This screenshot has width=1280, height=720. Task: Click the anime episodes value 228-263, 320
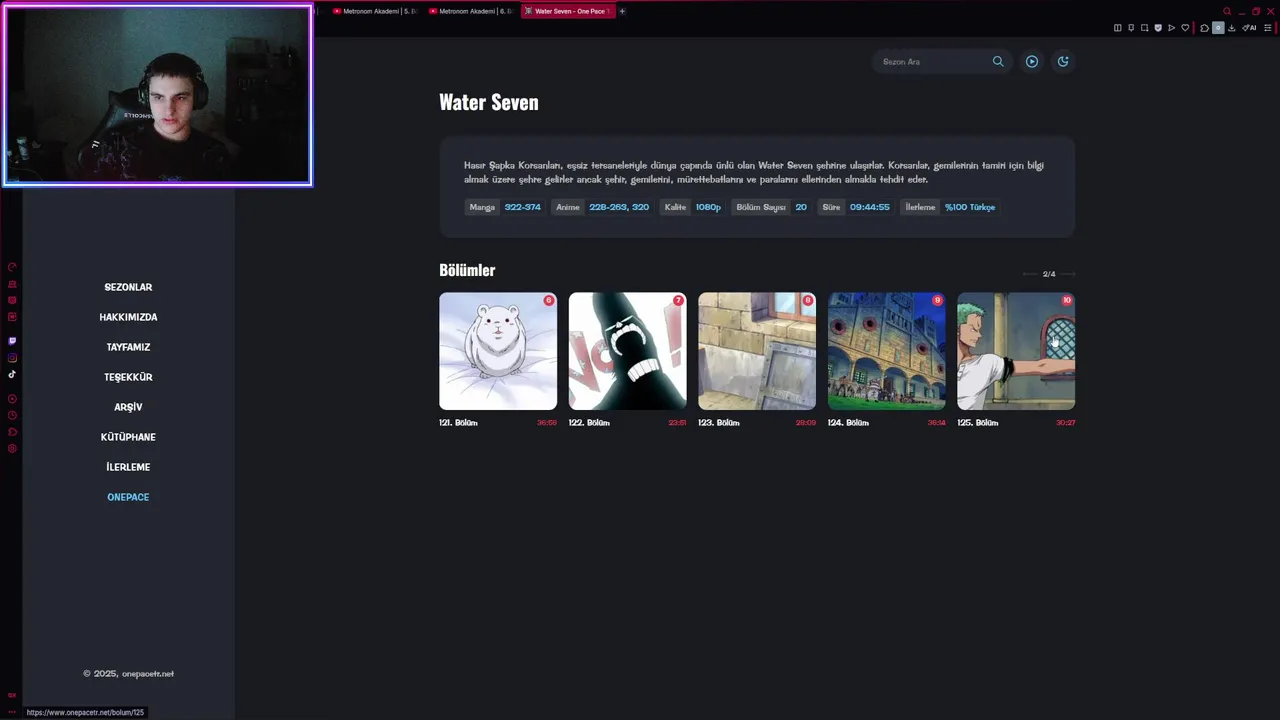click(x=619, y=207)
